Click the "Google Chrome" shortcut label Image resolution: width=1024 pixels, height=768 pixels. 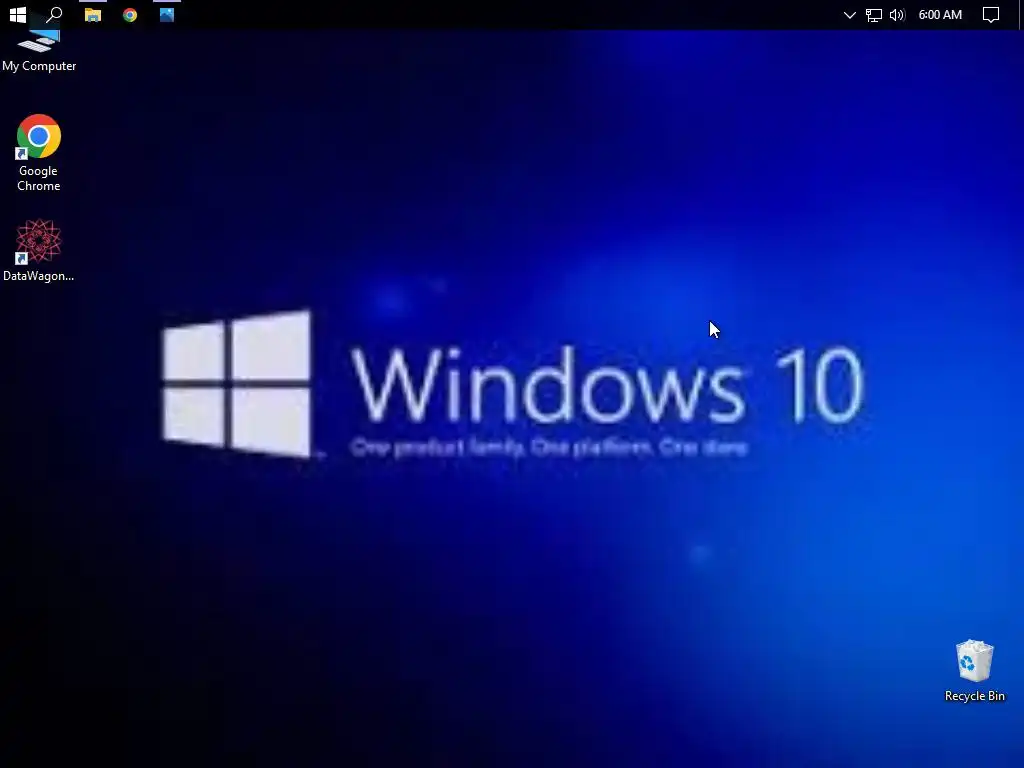coord(39,178)
